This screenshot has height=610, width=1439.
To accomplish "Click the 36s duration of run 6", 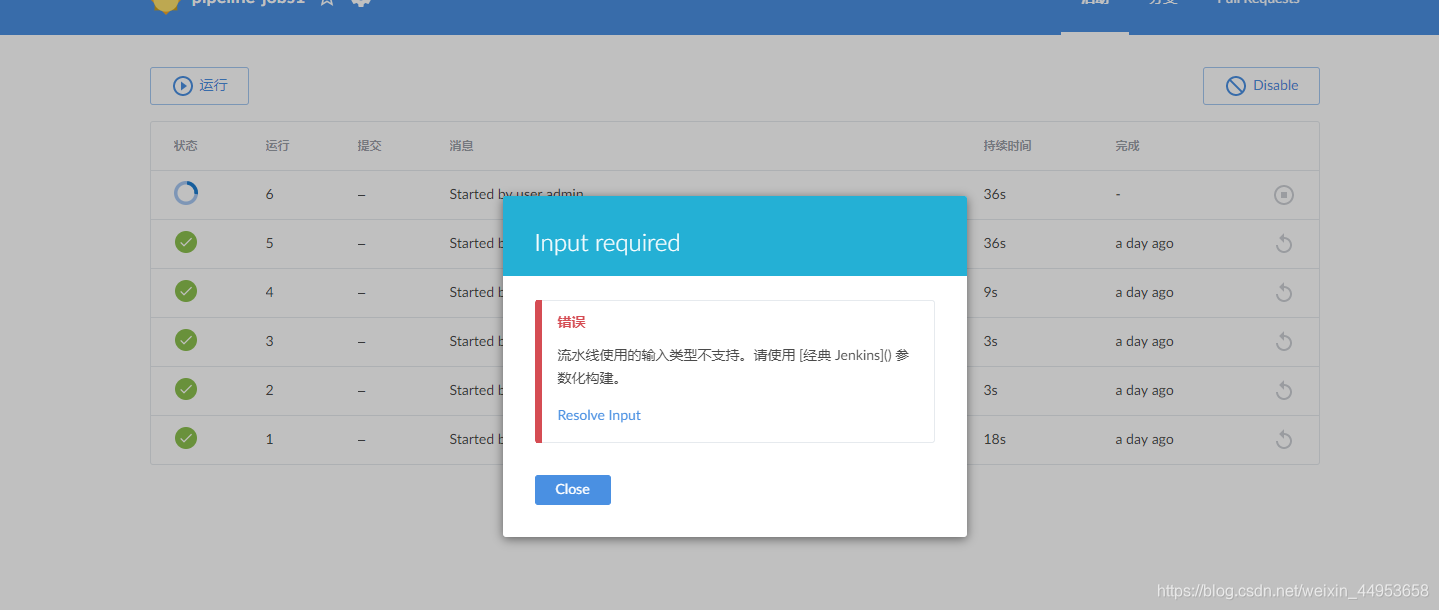I will click(994, 195).
